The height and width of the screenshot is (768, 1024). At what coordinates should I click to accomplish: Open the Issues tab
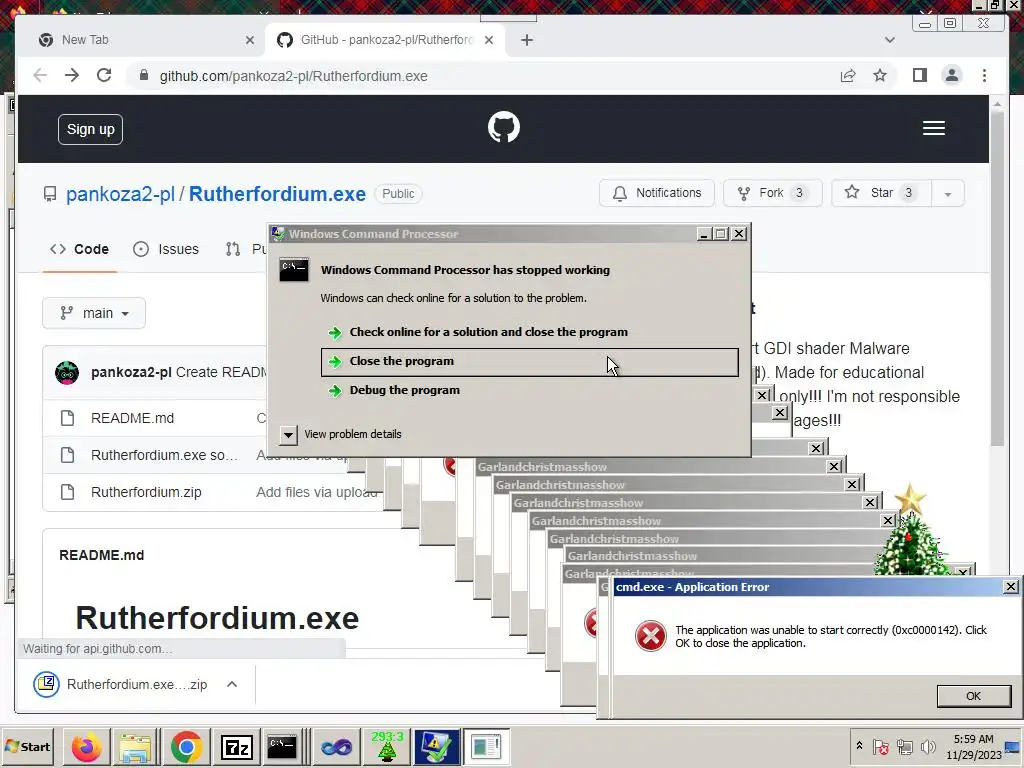[x=166, y=249]
